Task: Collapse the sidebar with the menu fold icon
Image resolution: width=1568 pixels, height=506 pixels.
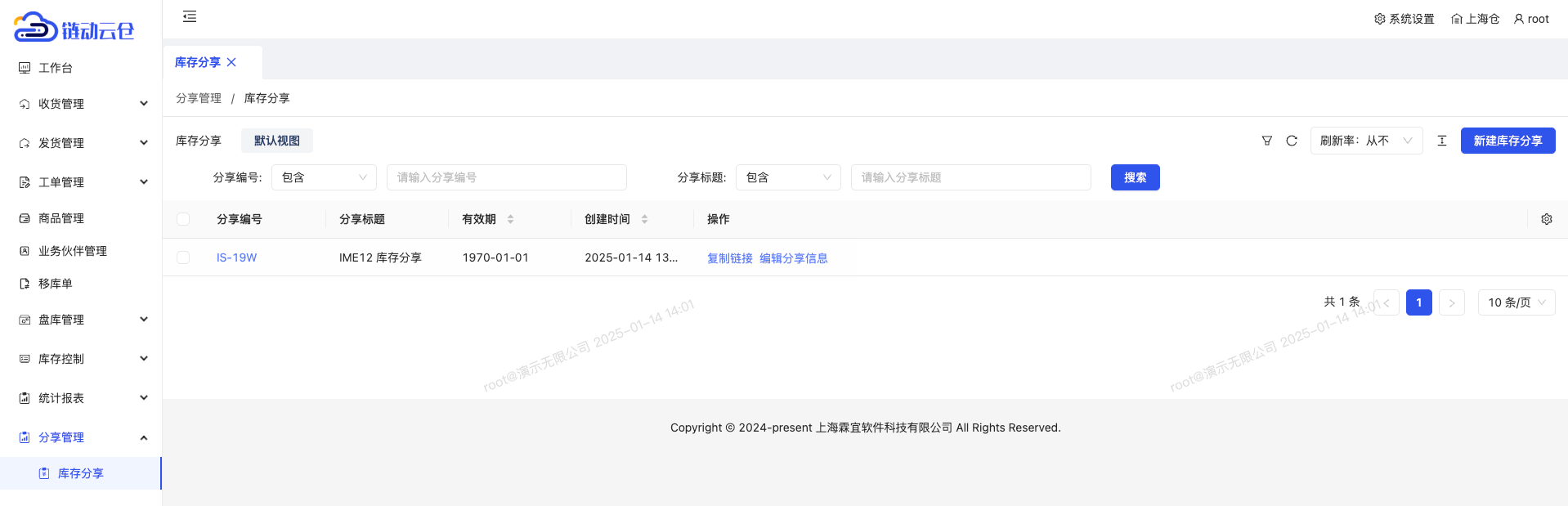Action: (190, 16)
